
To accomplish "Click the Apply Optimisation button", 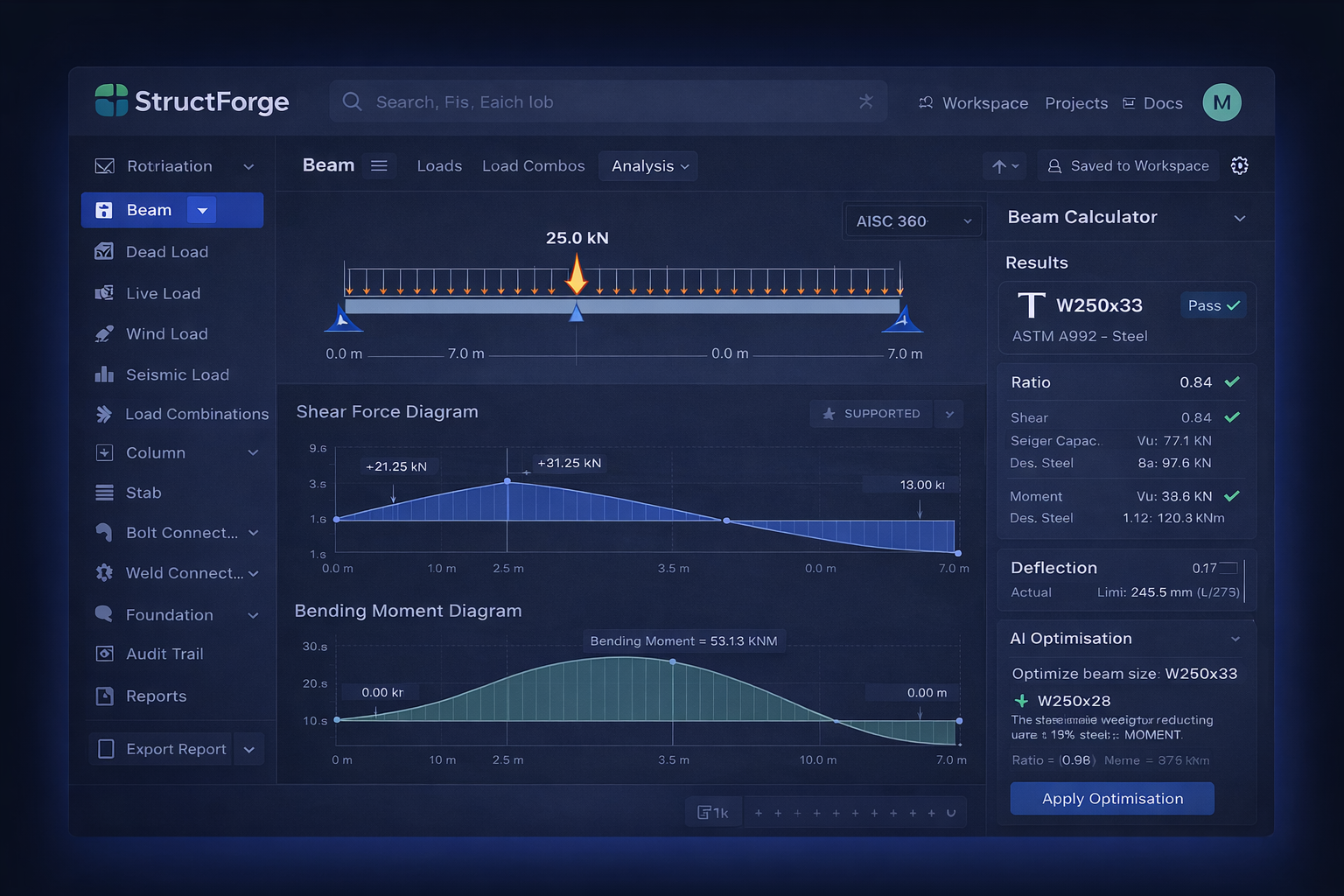I will pyautogui.click(x=1111, y=798).
